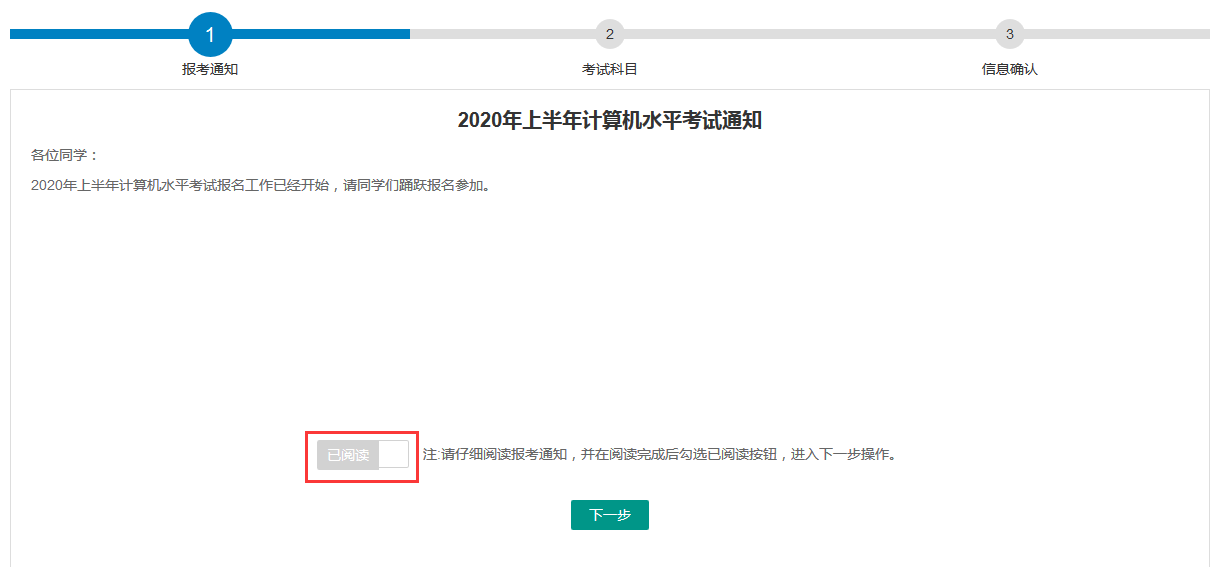Click the note starting with 注:请仔细阅读报考通知

[x=660, y=455]
